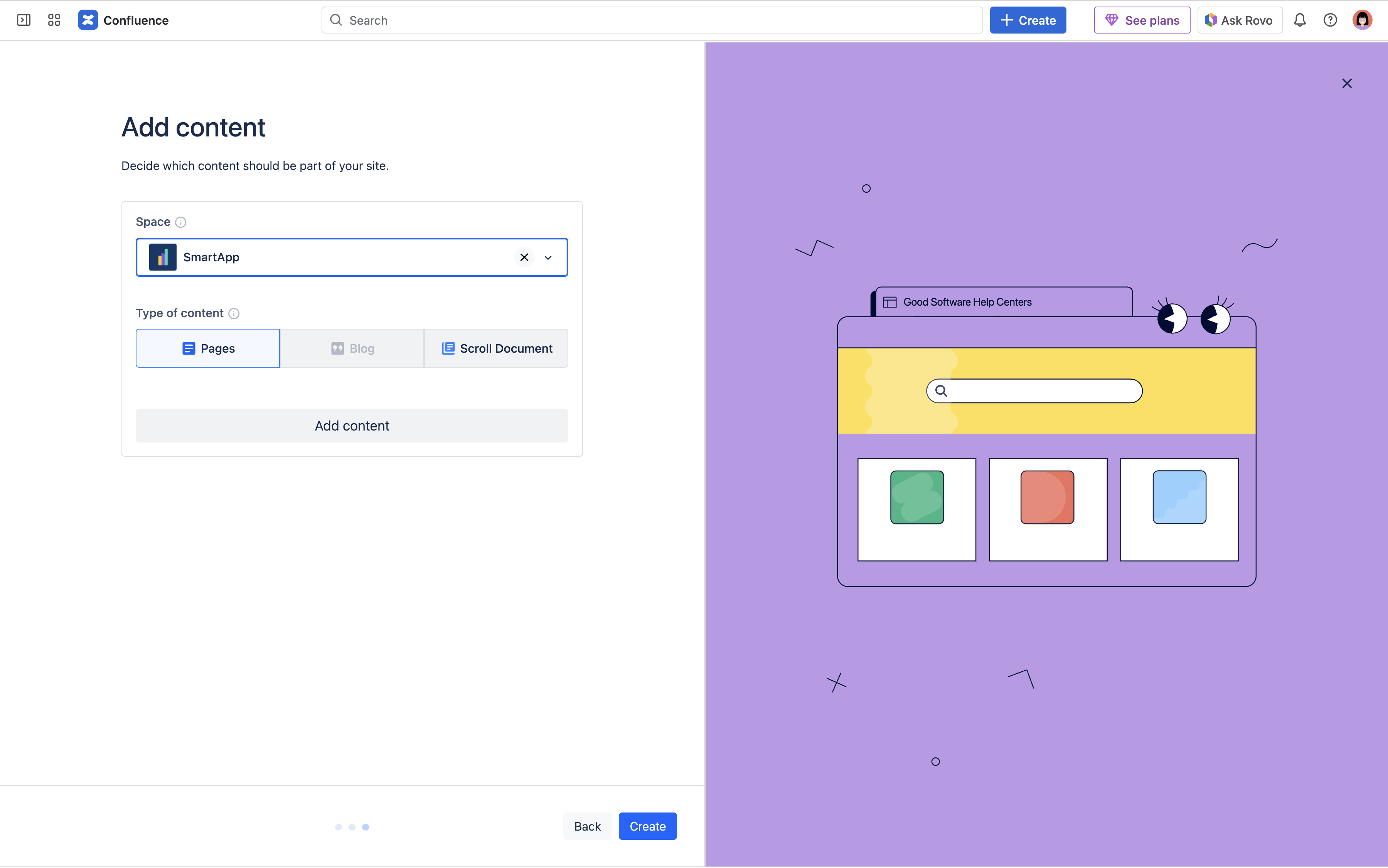Screen dimensions: 1388x868
Task: Open the app switcher grid icon
Action: pyautogui.click(x=54, y=20)
